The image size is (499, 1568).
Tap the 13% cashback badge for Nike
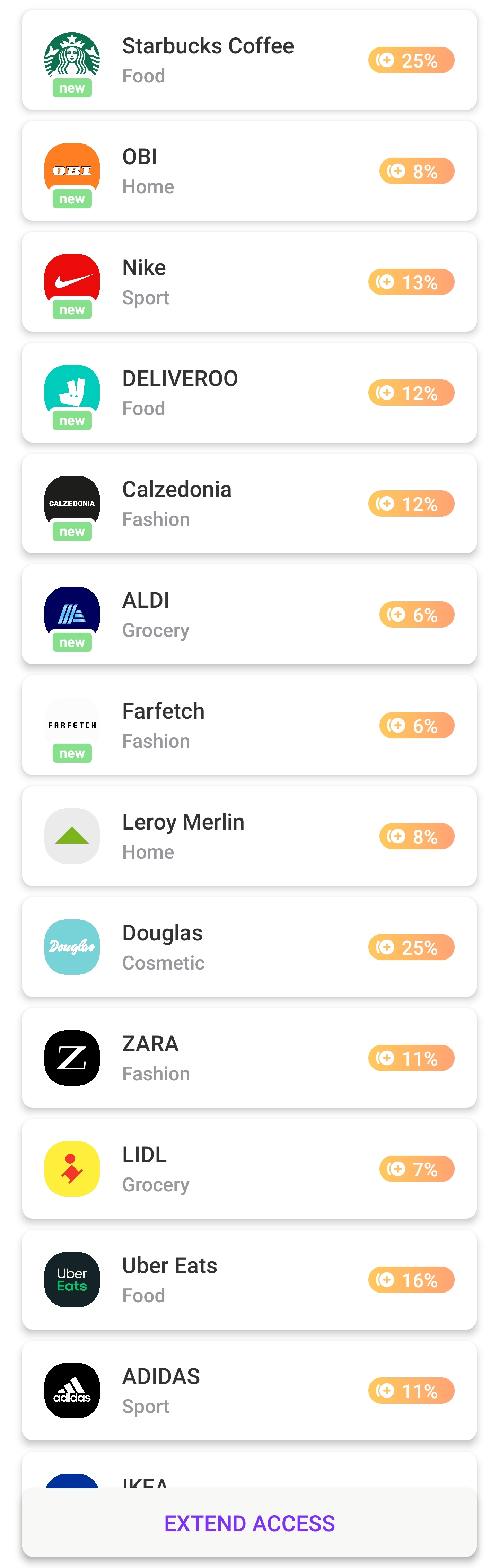tap(411, 281)
